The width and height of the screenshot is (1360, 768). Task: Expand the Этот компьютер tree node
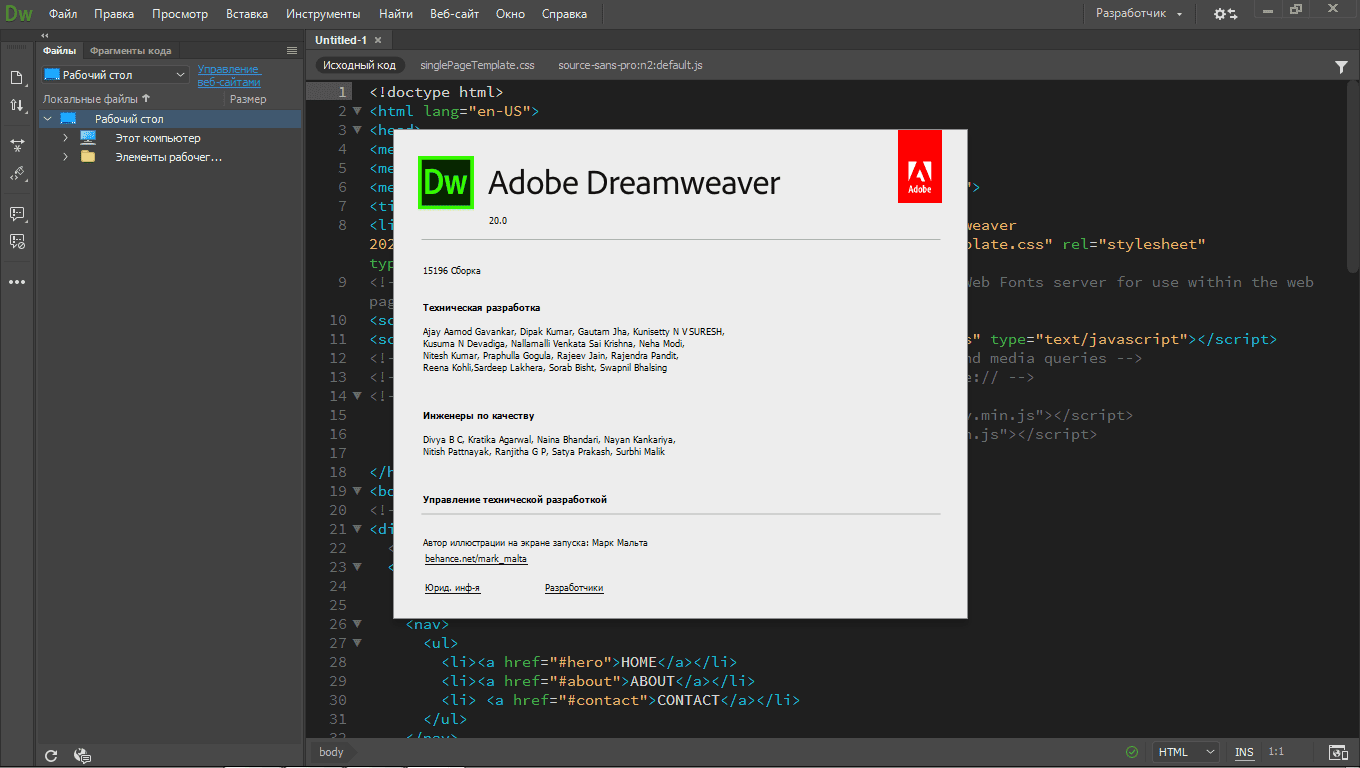65,138
